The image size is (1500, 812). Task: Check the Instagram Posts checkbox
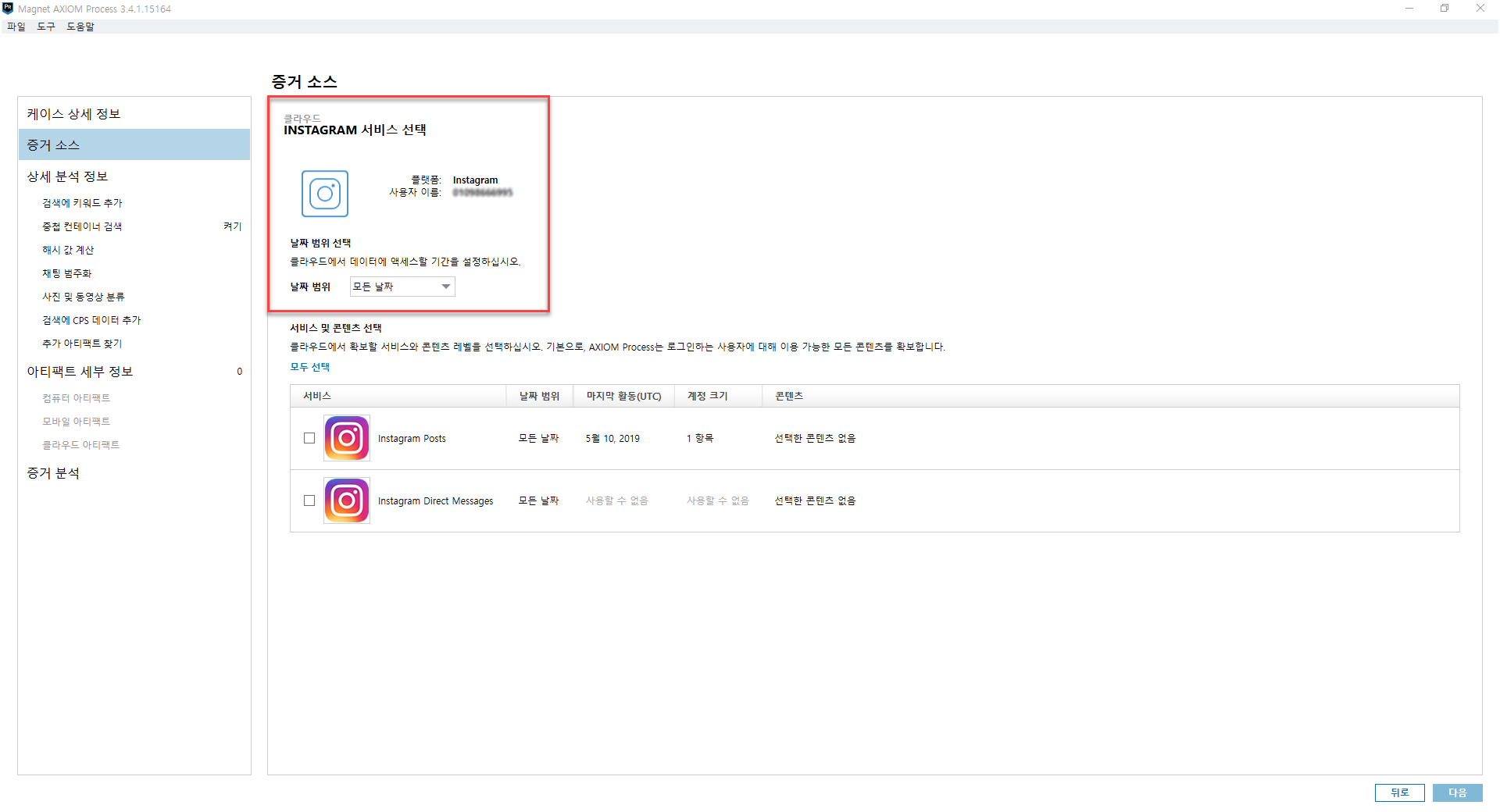click(x=309, y=438)
